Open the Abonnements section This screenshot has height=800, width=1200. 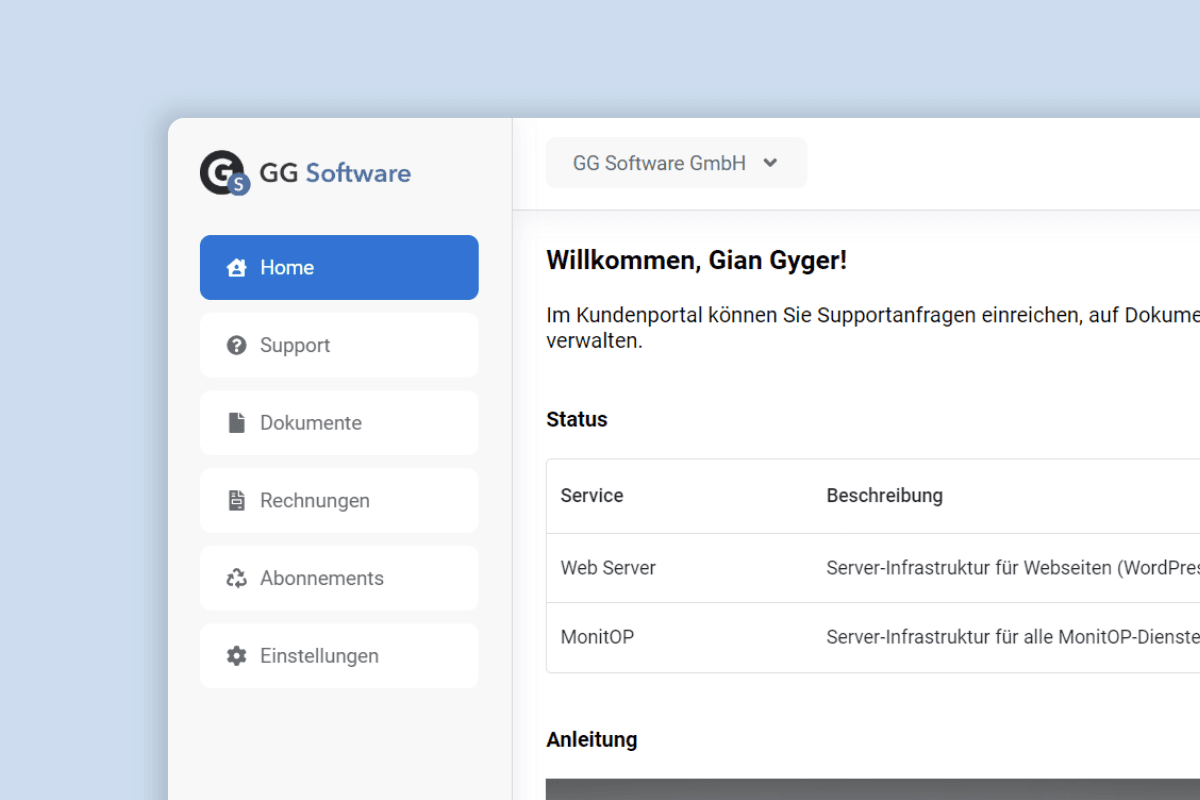339,578
